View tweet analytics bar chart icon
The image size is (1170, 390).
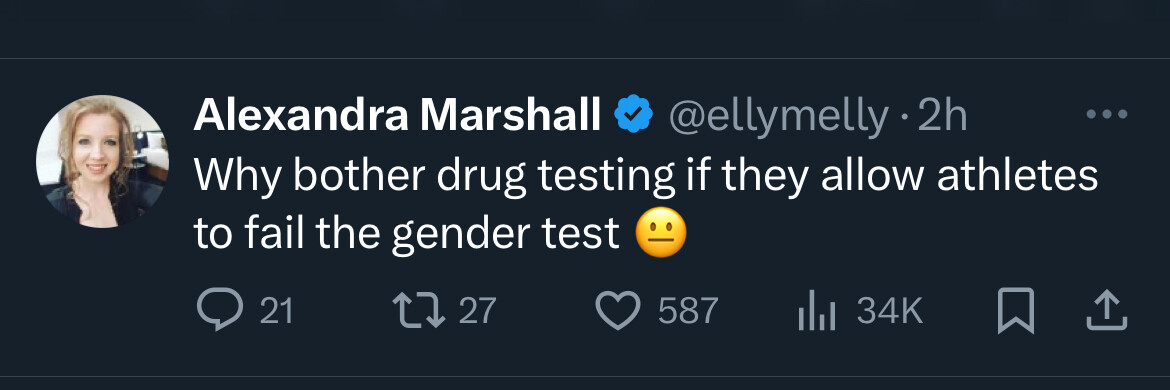[817, 310]
